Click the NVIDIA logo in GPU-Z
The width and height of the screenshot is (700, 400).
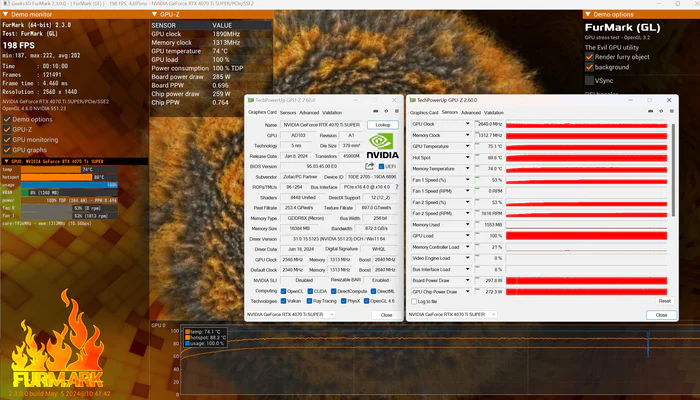coord(382,146)
